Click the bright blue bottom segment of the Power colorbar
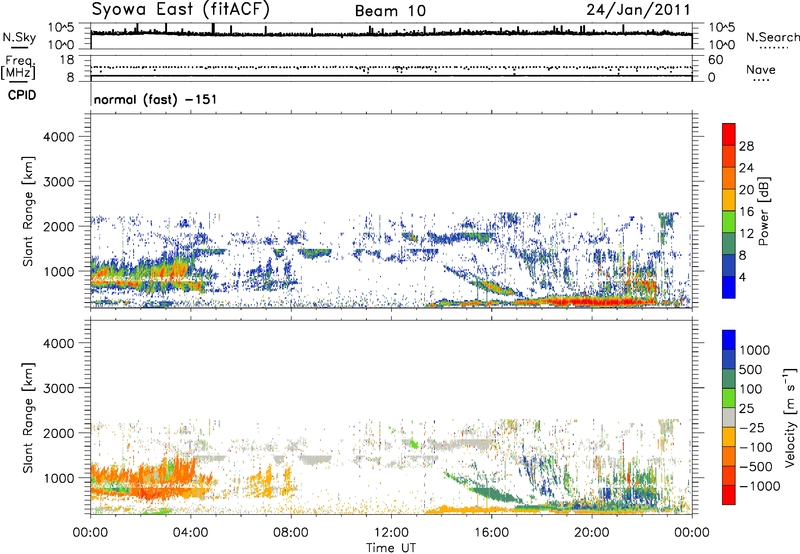This screenshot has width=800, height=554. pos(729,287)
